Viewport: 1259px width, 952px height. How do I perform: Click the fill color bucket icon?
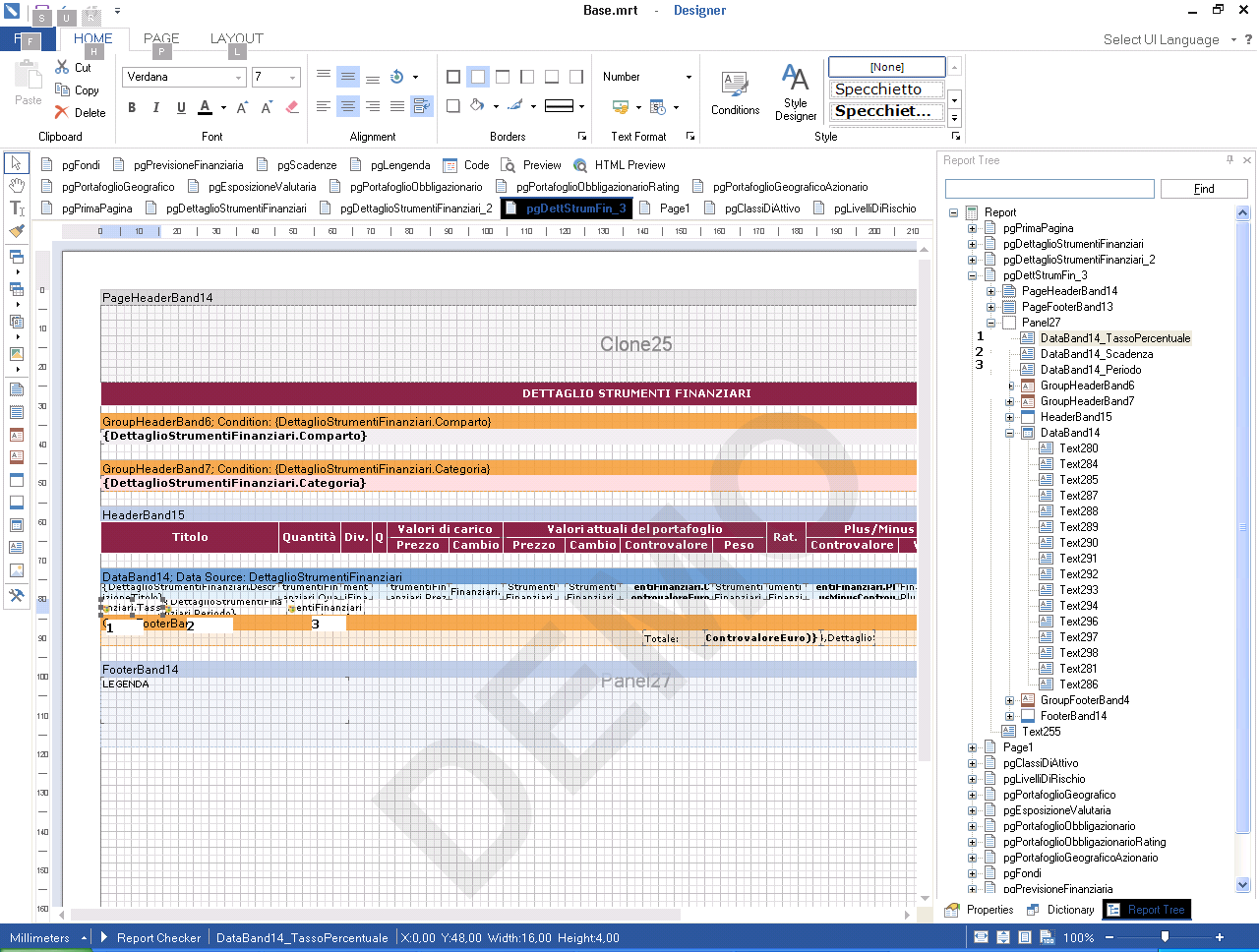coord(478,106)
